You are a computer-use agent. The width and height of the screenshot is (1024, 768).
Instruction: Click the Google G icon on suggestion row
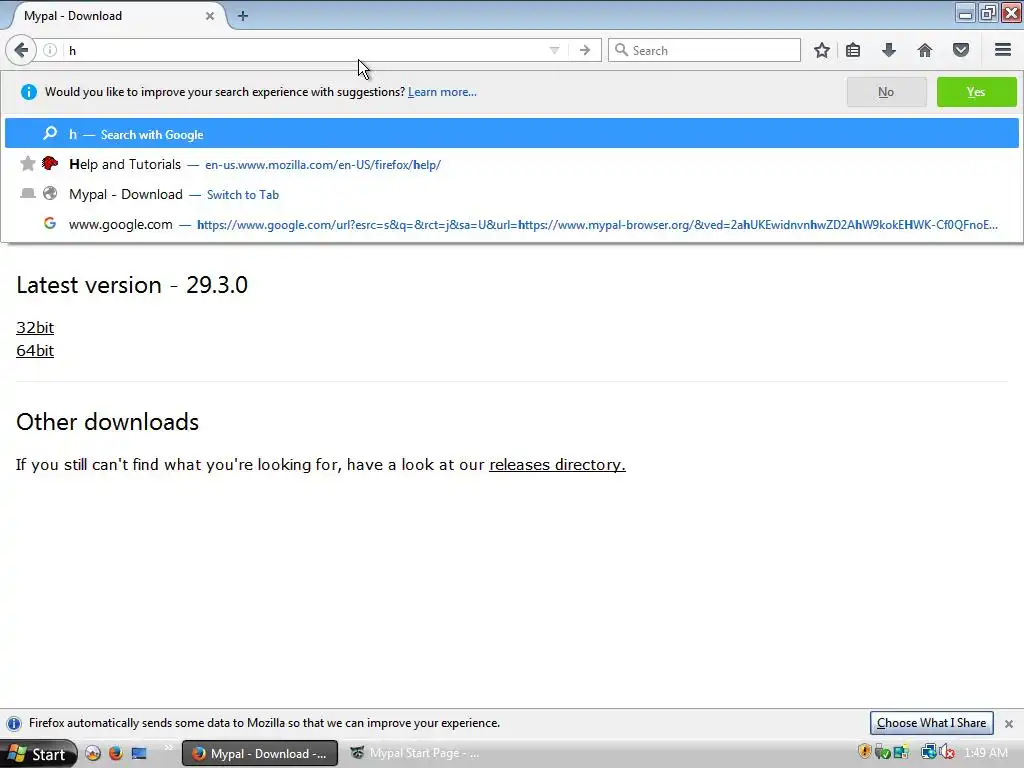click(50, 223)
